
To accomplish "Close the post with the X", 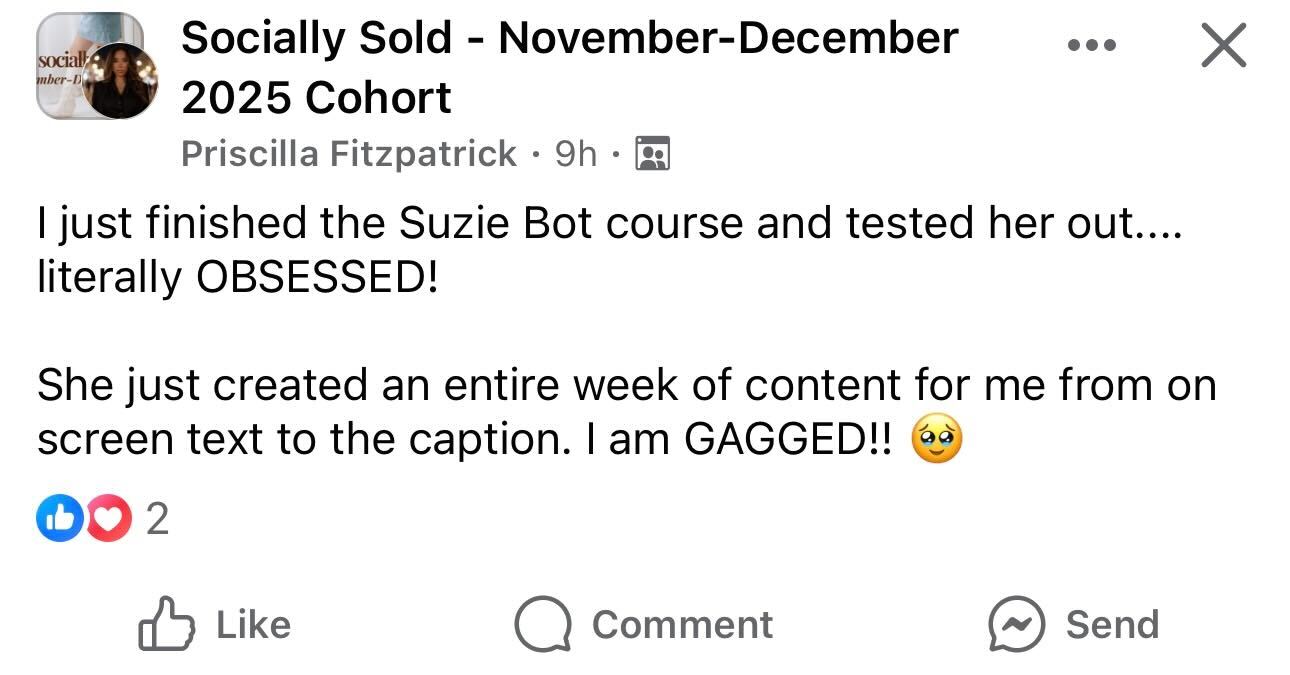I will pos(1223,45).
